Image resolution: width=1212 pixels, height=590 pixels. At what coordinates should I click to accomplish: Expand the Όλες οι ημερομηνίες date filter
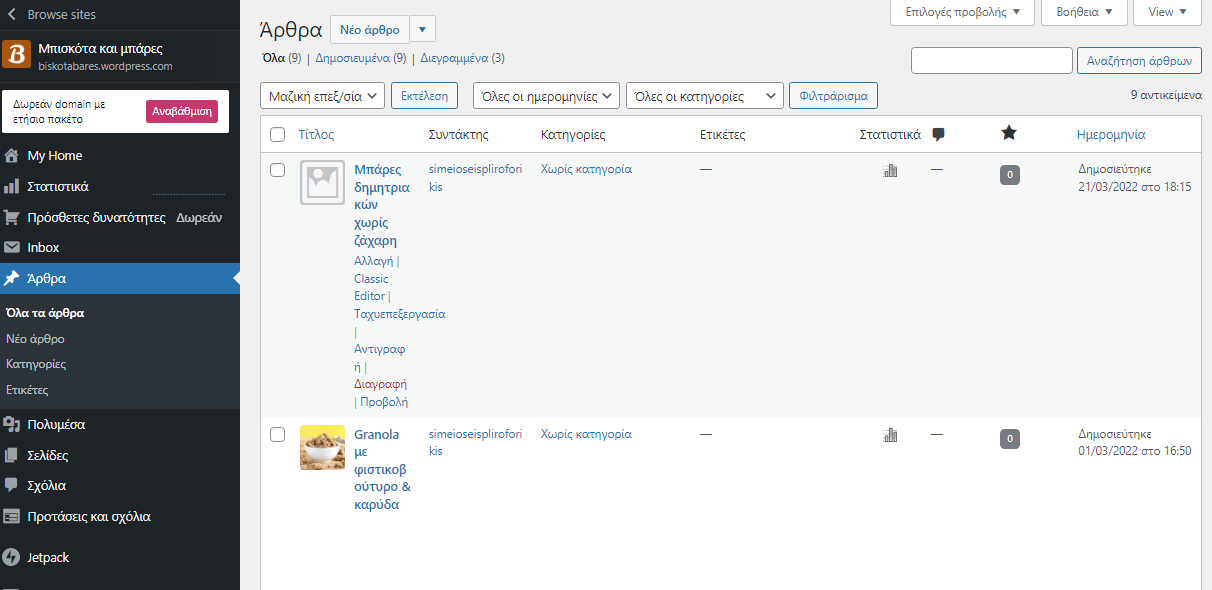coord(546,96)
